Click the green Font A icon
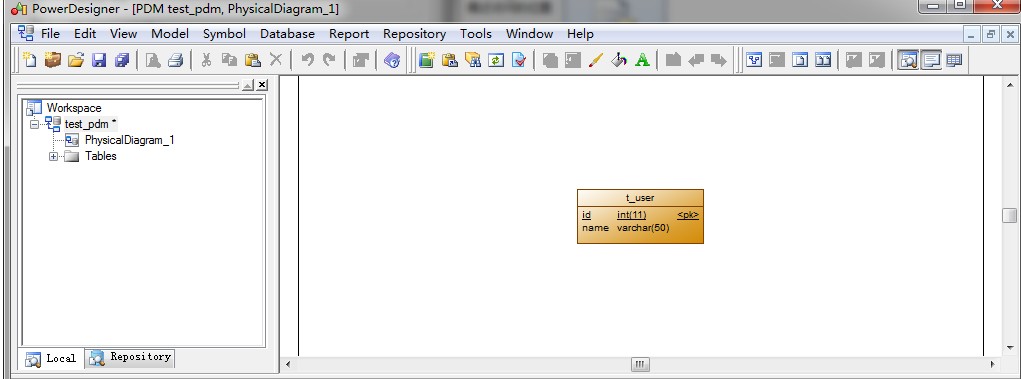1021x379 pixels. (x=642, y=60)
